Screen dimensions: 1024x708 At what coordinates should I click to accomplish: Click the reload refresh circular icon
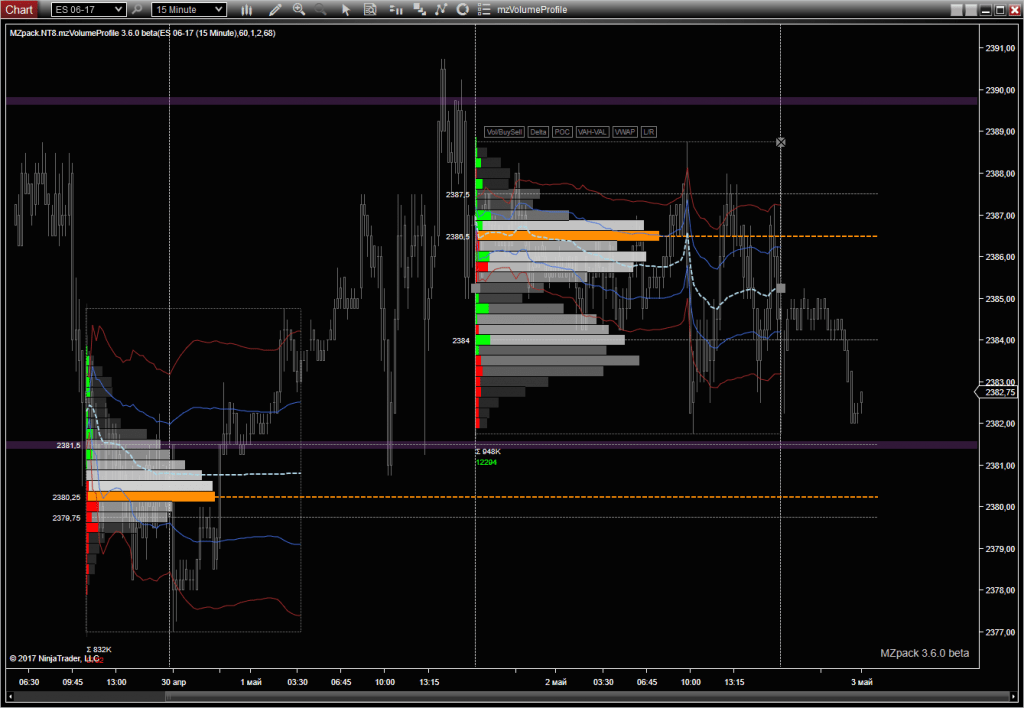pos(462,9)
